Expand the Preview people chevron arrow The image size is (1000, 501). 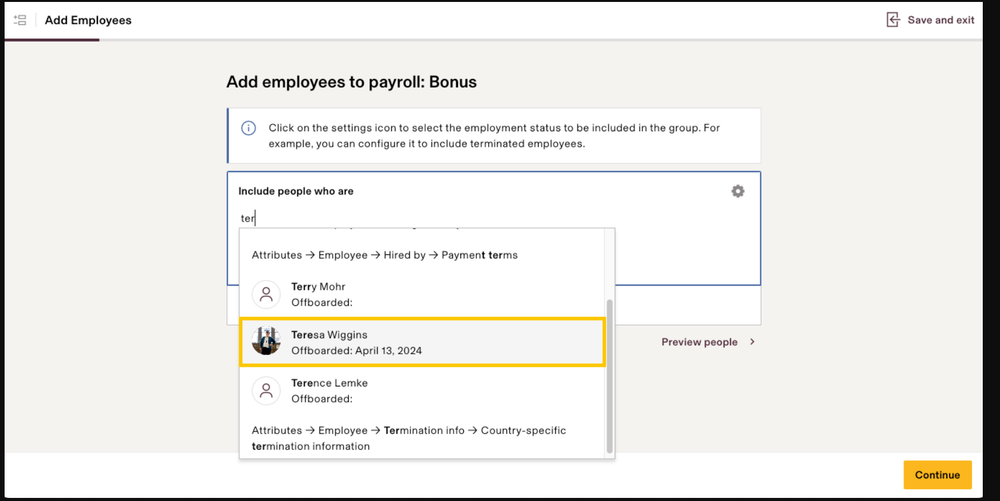tap(752, 342)
